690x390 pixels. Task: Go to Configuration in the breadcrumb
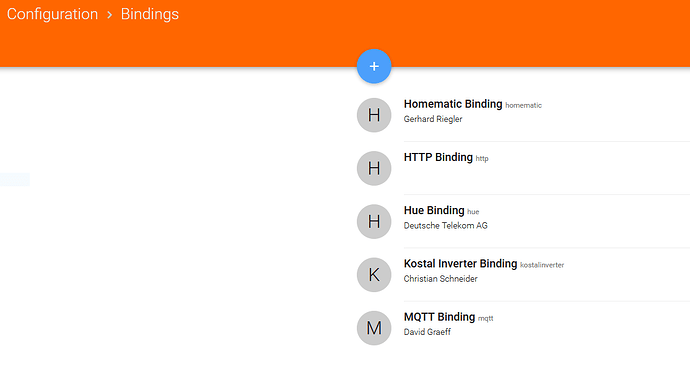(x=52, y=14)
